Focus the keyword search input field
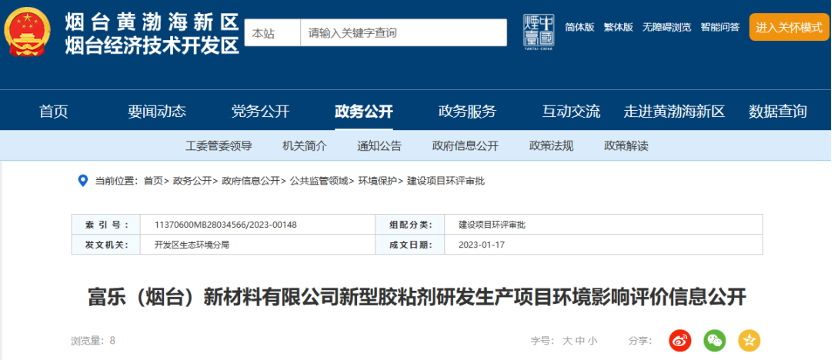The height and width of the screenshot is (360, 832). tap(404, 33)
